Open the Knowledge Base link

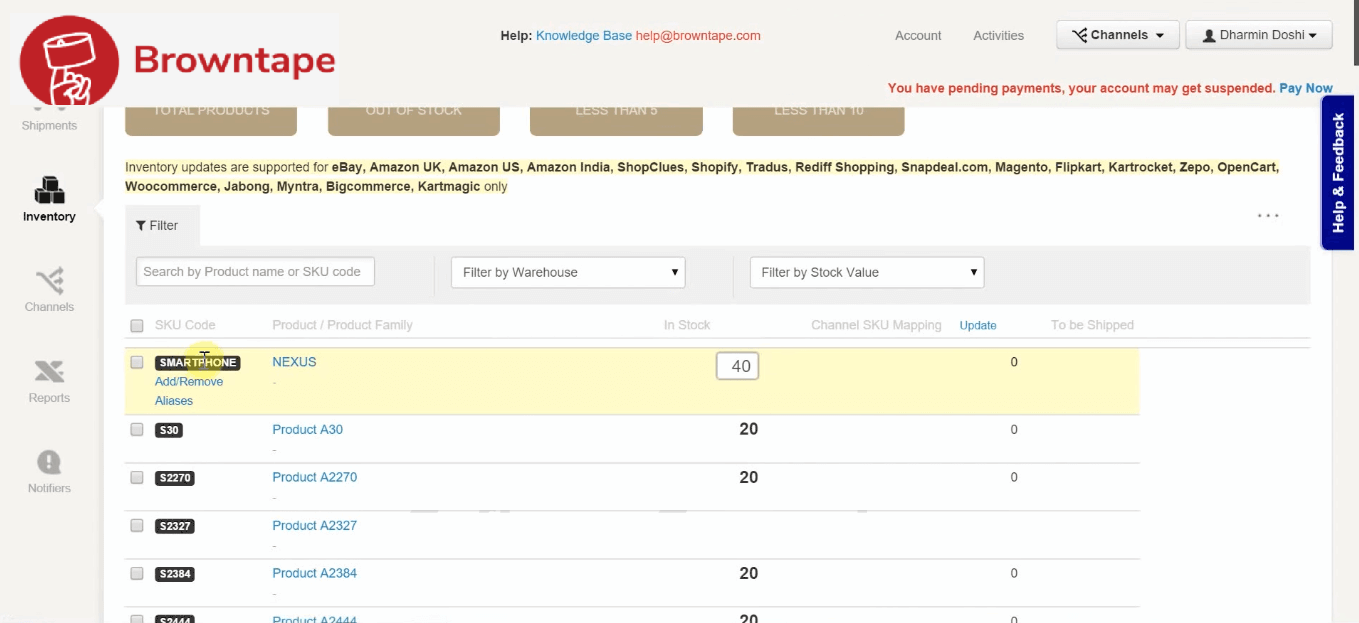click(584, 35)
